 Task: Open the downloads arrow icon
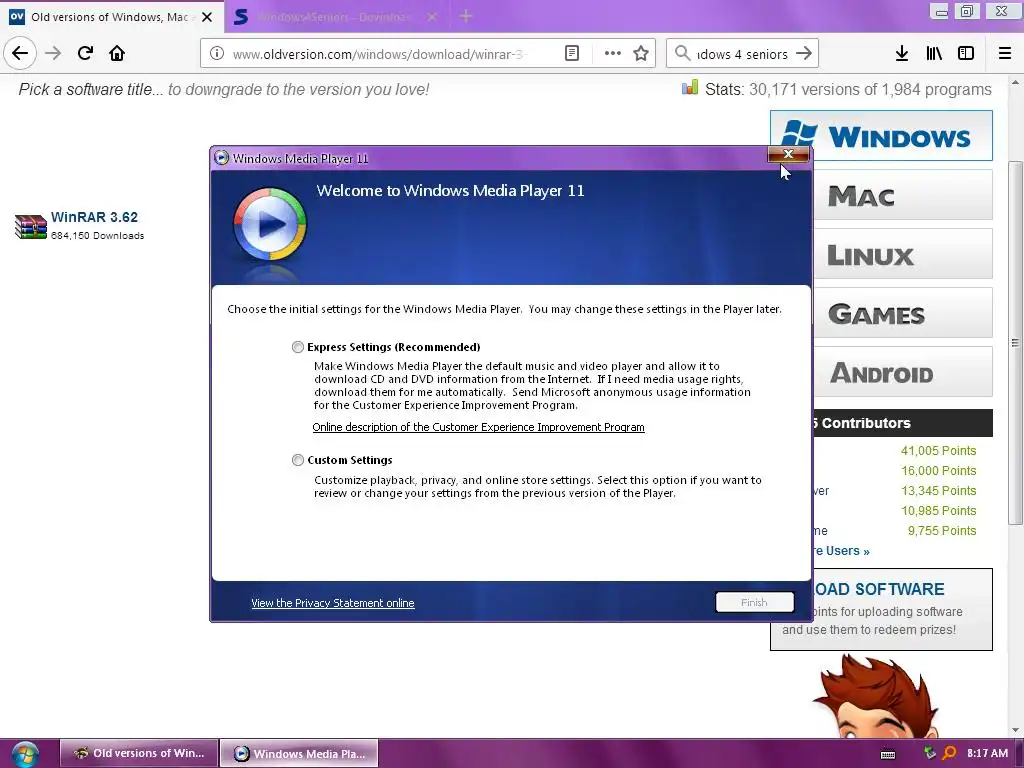tap(902, 54)
